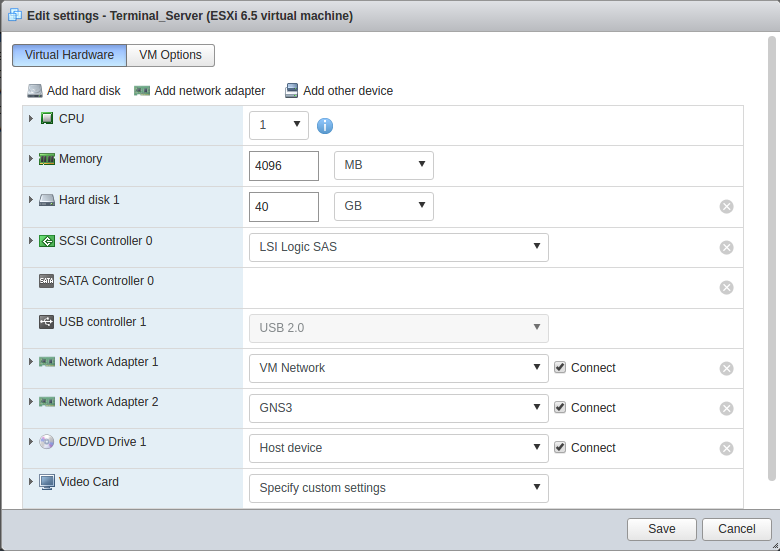Click the Hard disk 1 drive icon

[47, 200]
